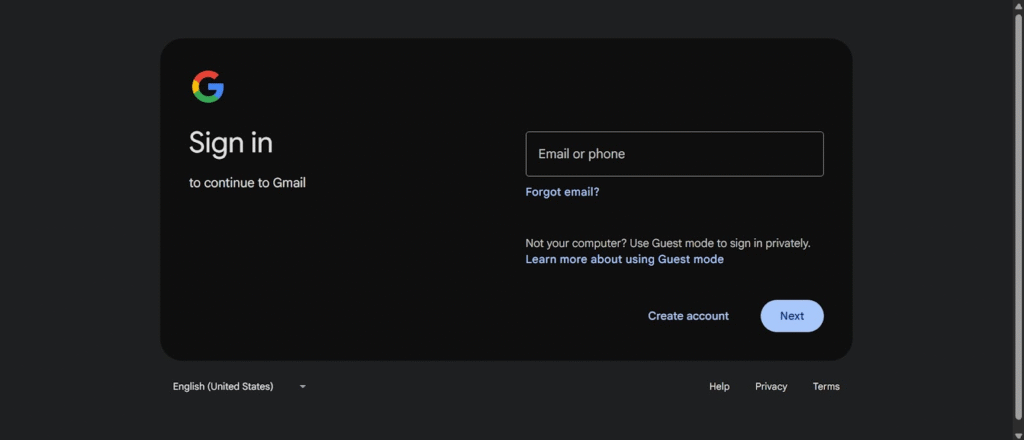
Task: Click the Next button
Action: (x=792, y=316)
